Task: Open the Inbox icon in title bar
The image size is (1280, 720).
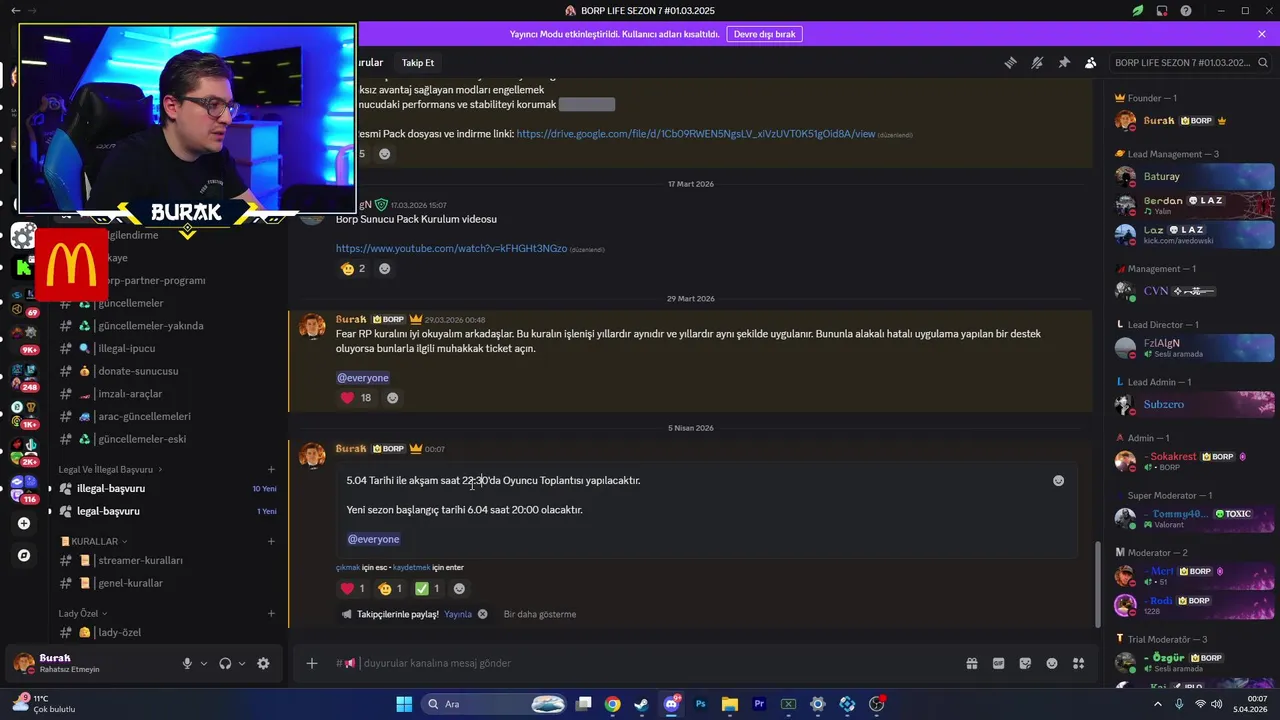Action: point(1162,10)
